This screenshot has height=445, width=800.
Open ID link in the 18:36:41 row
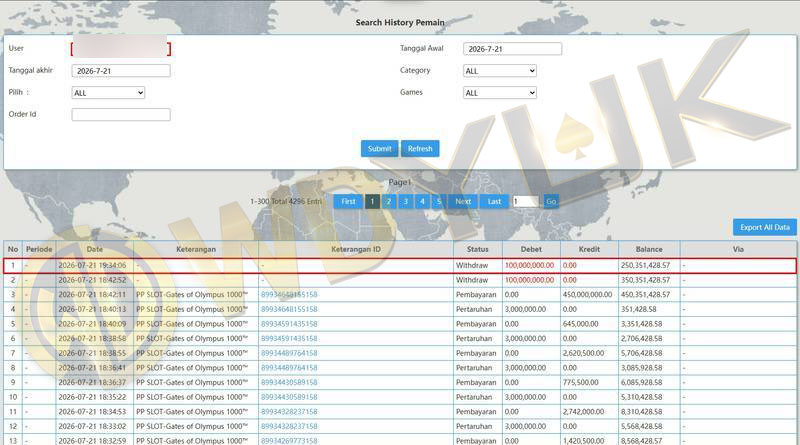[289, 368]
